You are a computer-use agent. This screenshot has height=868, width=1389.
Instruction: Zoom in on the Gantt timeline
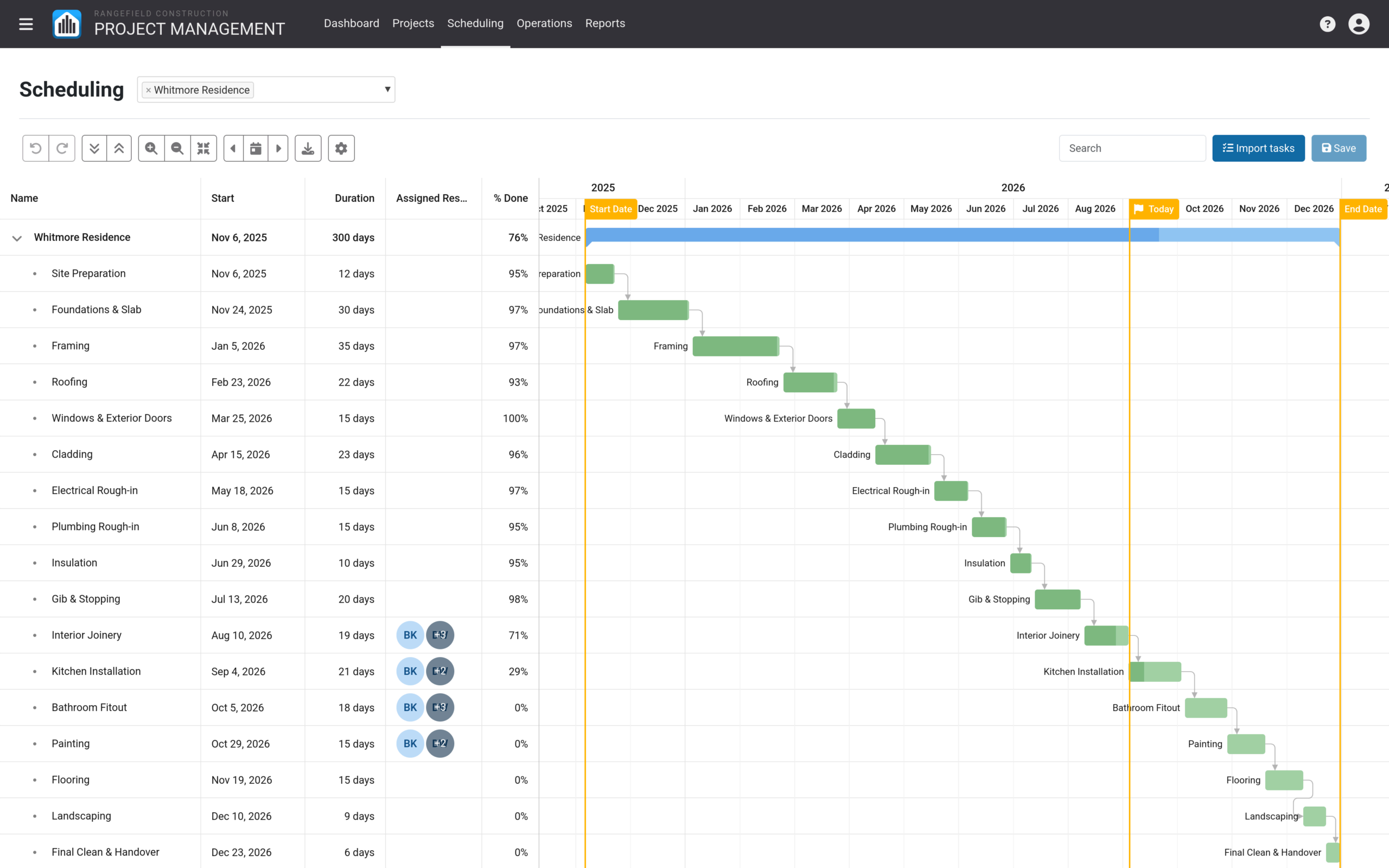point(151,148)
